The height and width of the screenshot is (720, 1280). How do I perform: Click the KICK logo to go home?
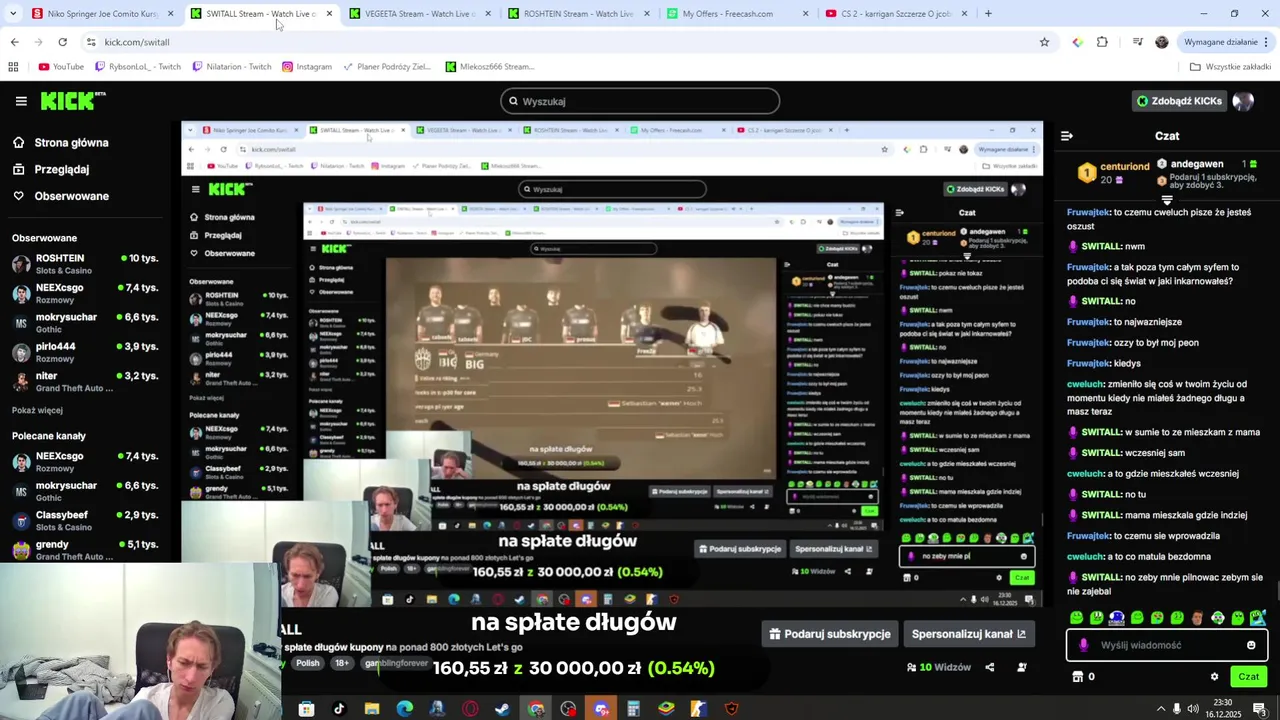[x=72, y=101]
